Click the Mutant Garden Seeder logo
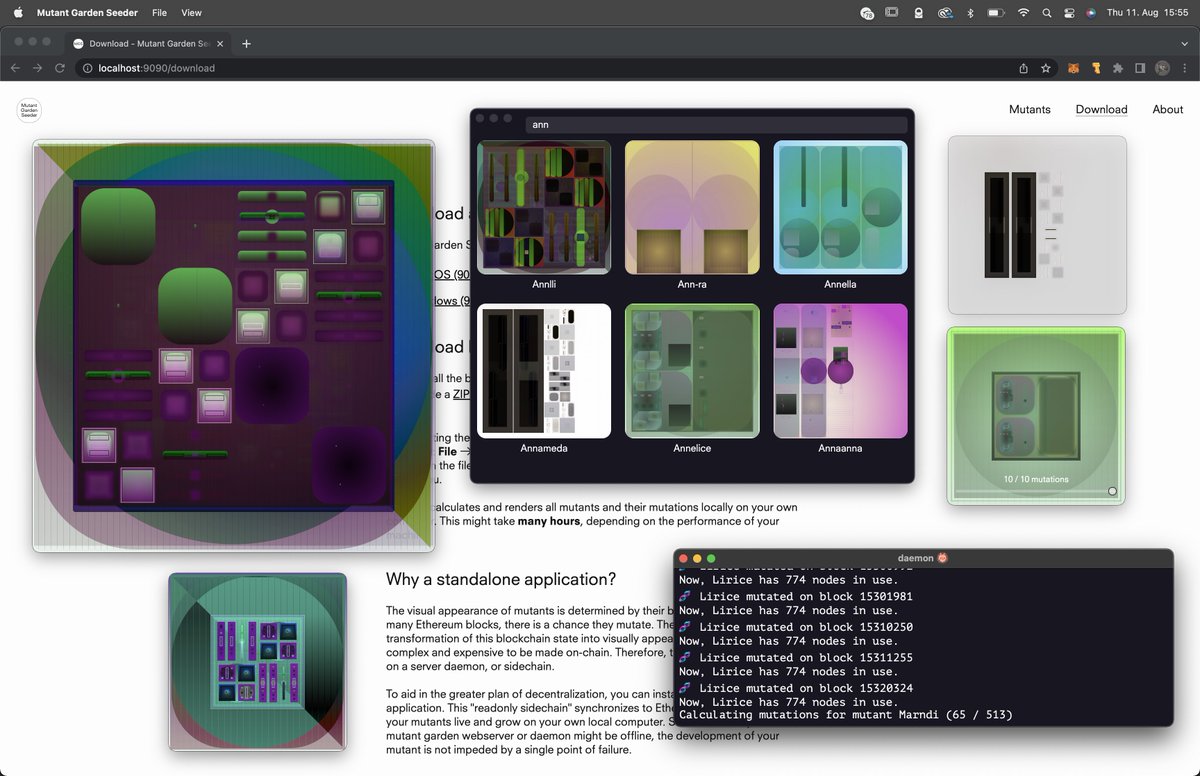The width and height of the screenshot is (1200, 776). tap(29, 110)
